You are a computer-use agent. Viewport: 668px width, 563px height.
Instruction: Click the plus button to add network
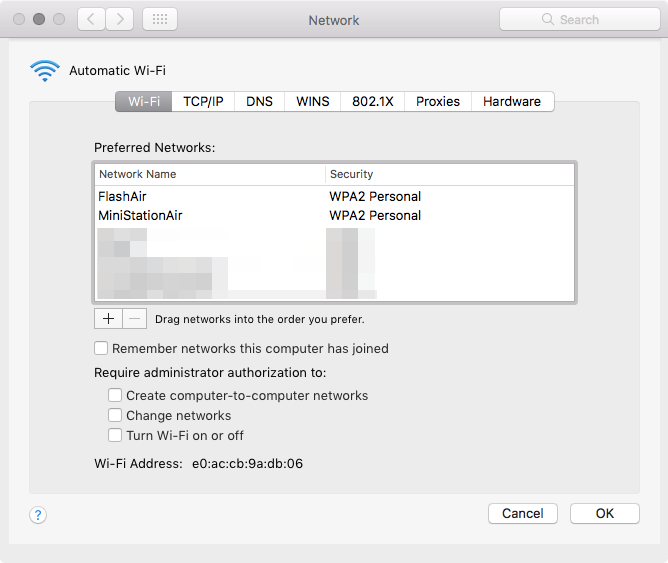(108, 319)
